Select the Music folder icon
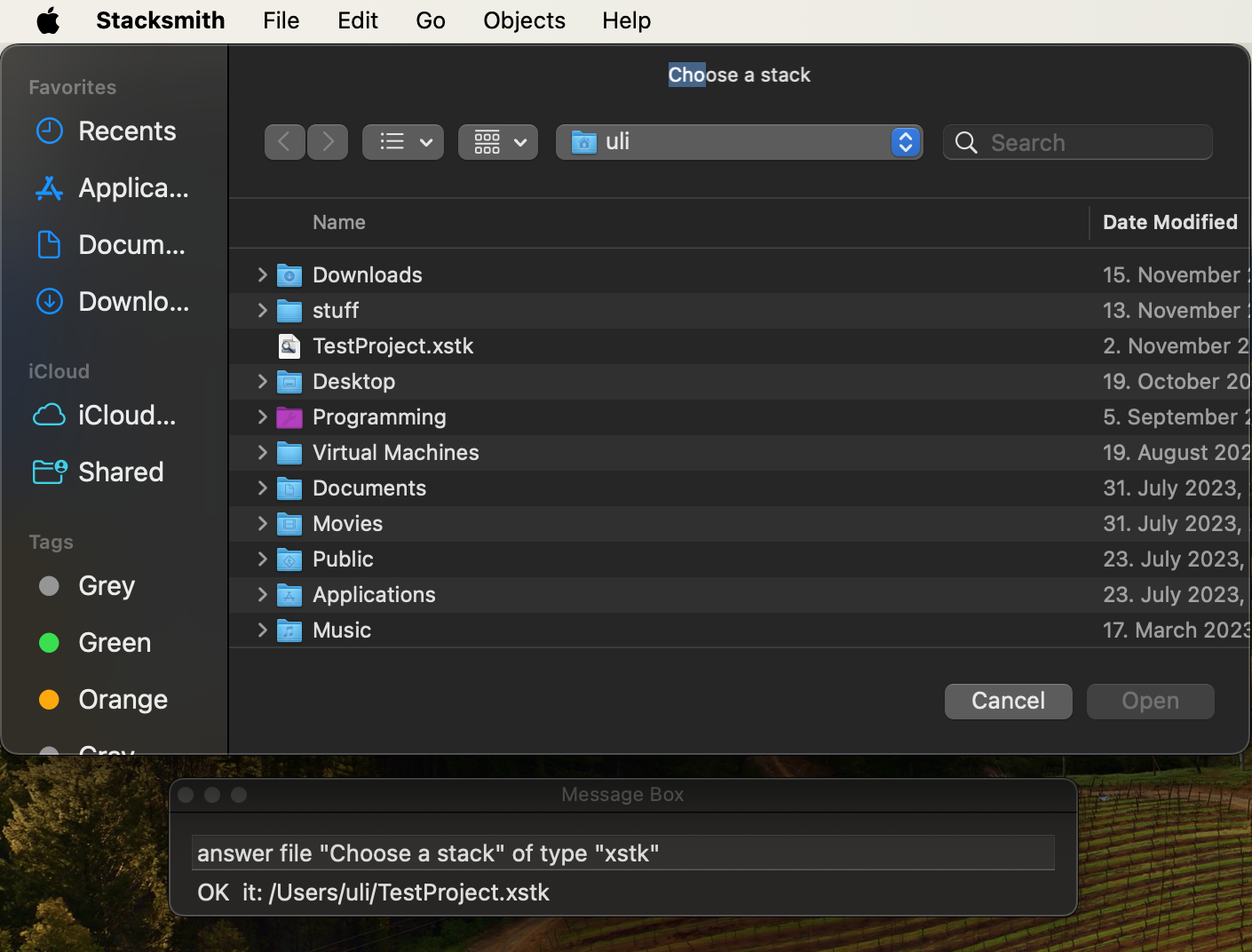This screenshot has height=952, width=1252. coord(289,631)
